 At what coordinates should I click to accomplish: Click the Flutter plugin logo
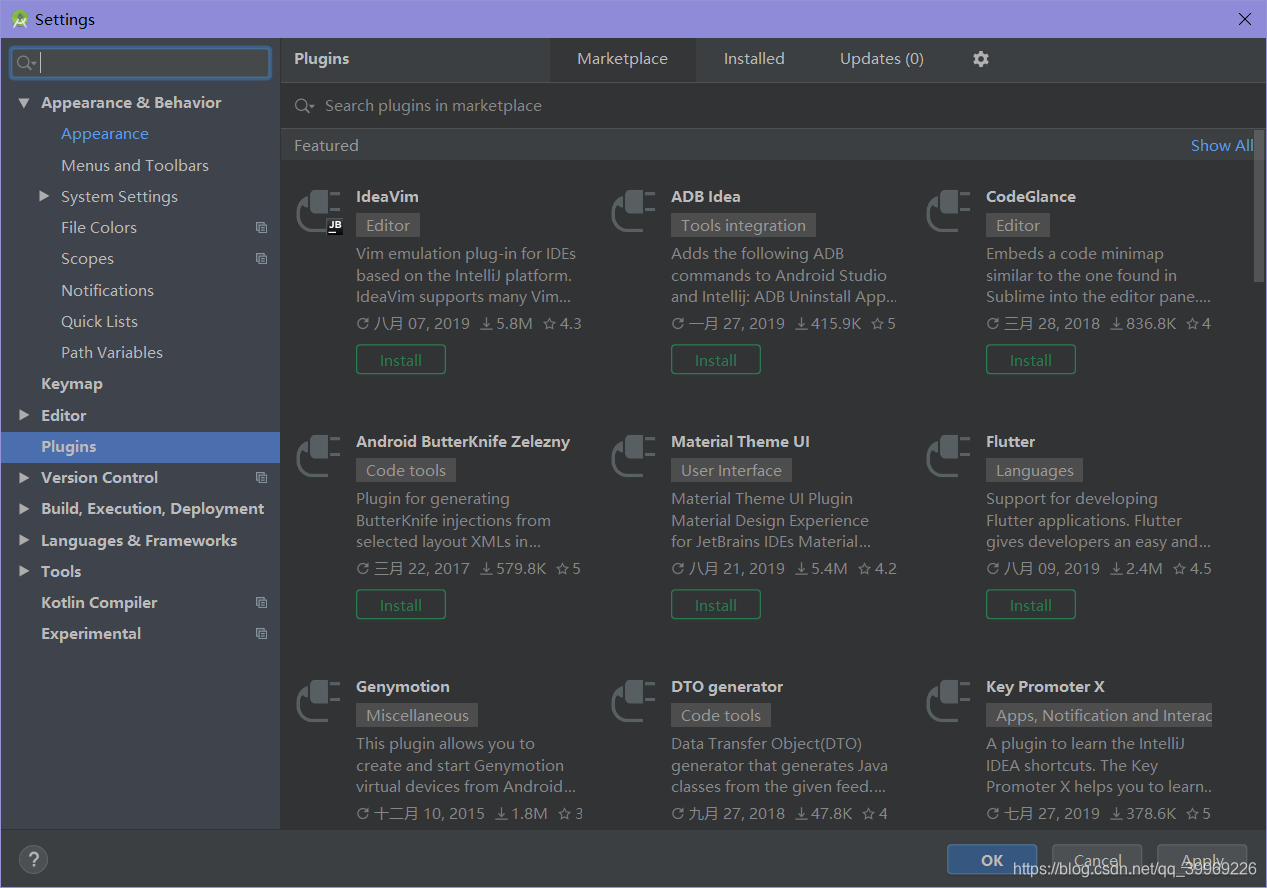(x=948, y=456)
